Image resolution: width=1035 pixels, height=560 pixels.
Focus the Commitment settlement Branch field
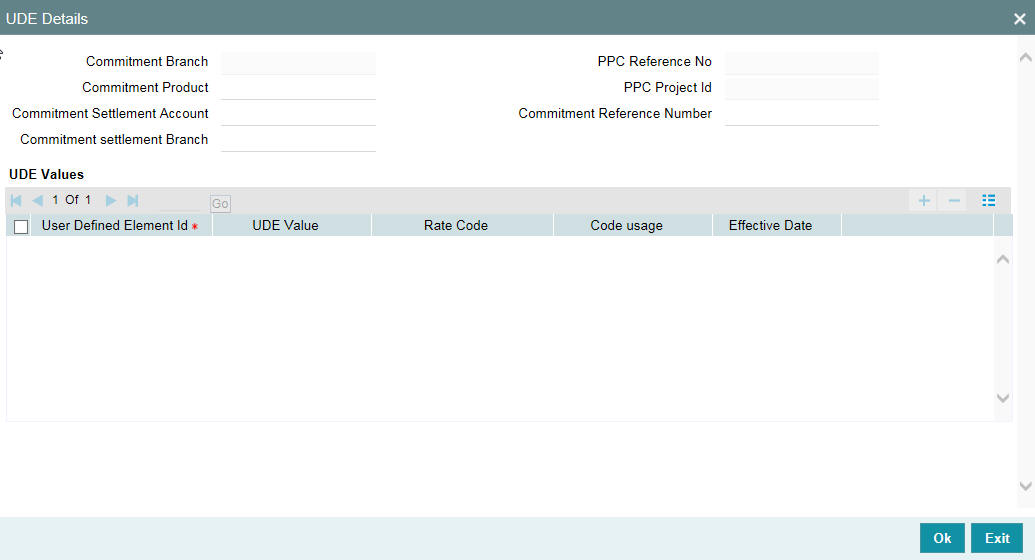pos(298,141)
